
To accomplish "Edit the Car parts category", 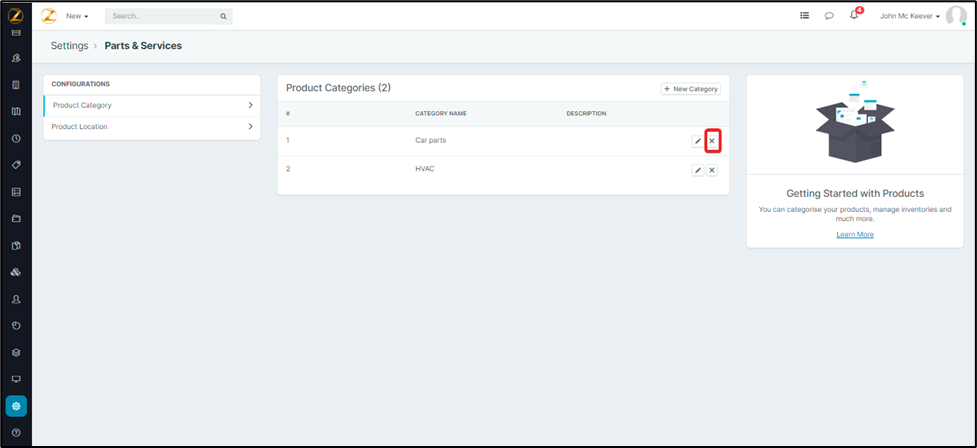I will 698,141.
